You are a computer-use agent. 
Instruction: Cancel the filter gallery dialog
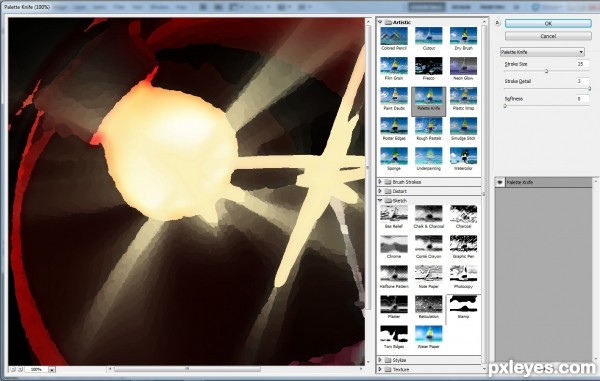(x=548, y=36)
